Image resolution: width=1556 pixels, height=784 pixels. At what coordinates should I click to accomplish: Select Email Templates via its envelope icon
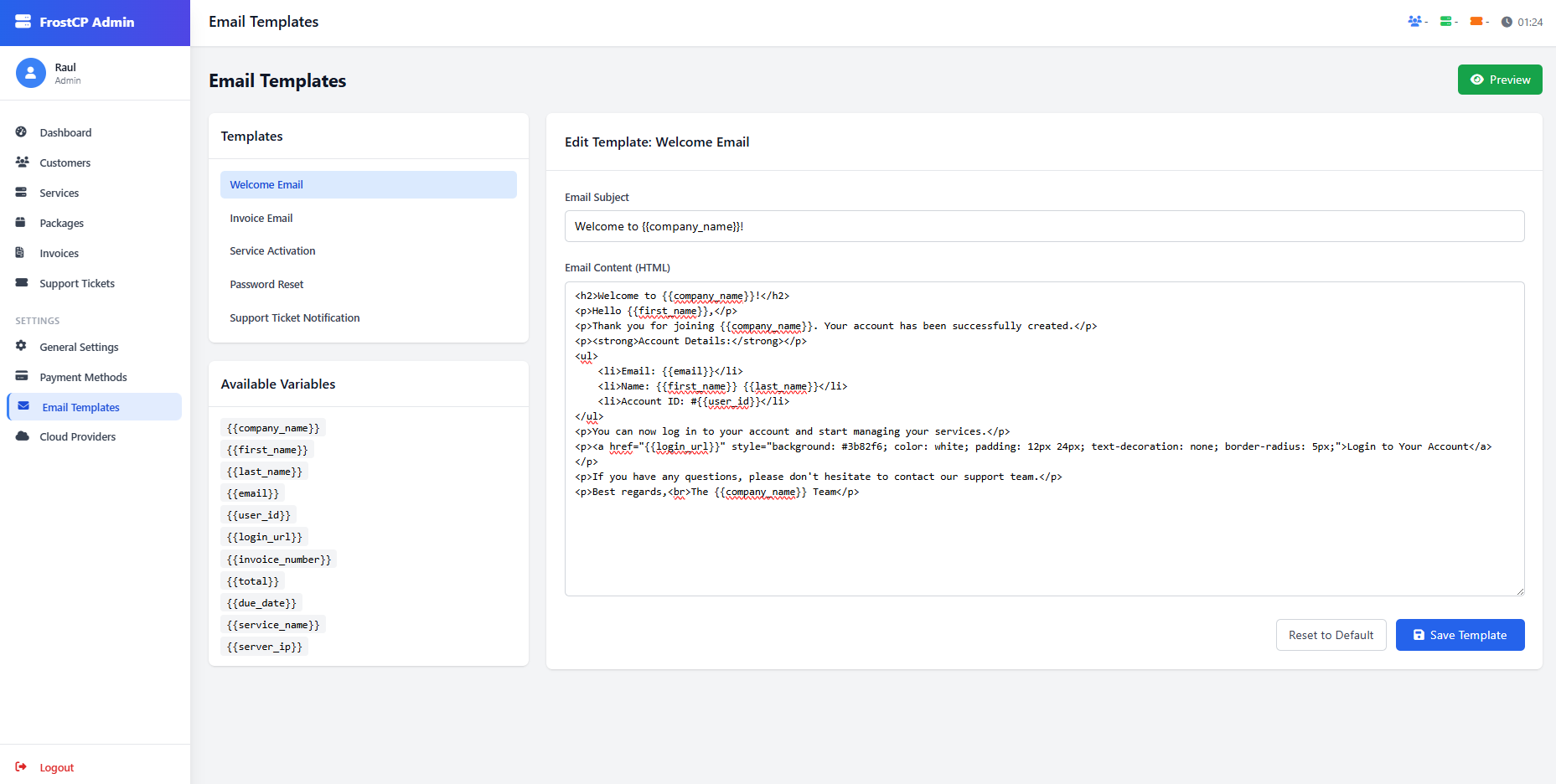click(23, 406)
